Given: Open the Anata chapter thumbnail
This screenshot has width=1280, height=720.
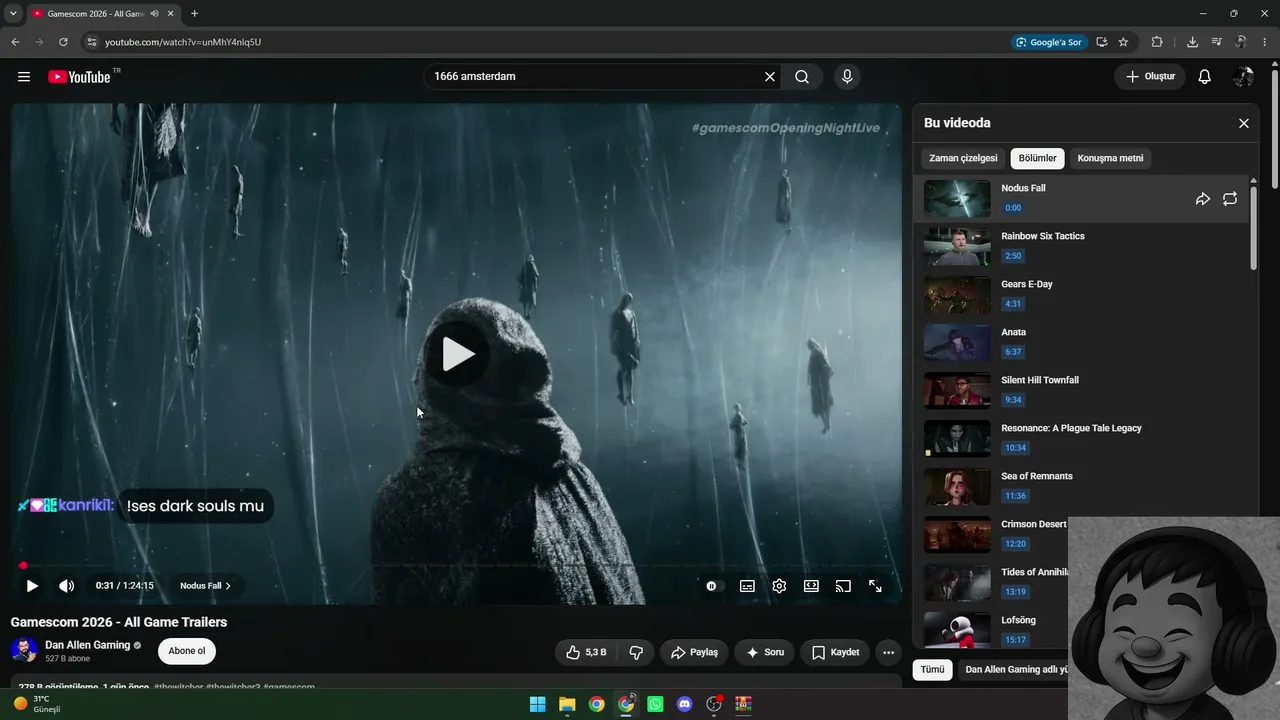Looking at the screenshot, I should tap(957, 342).
